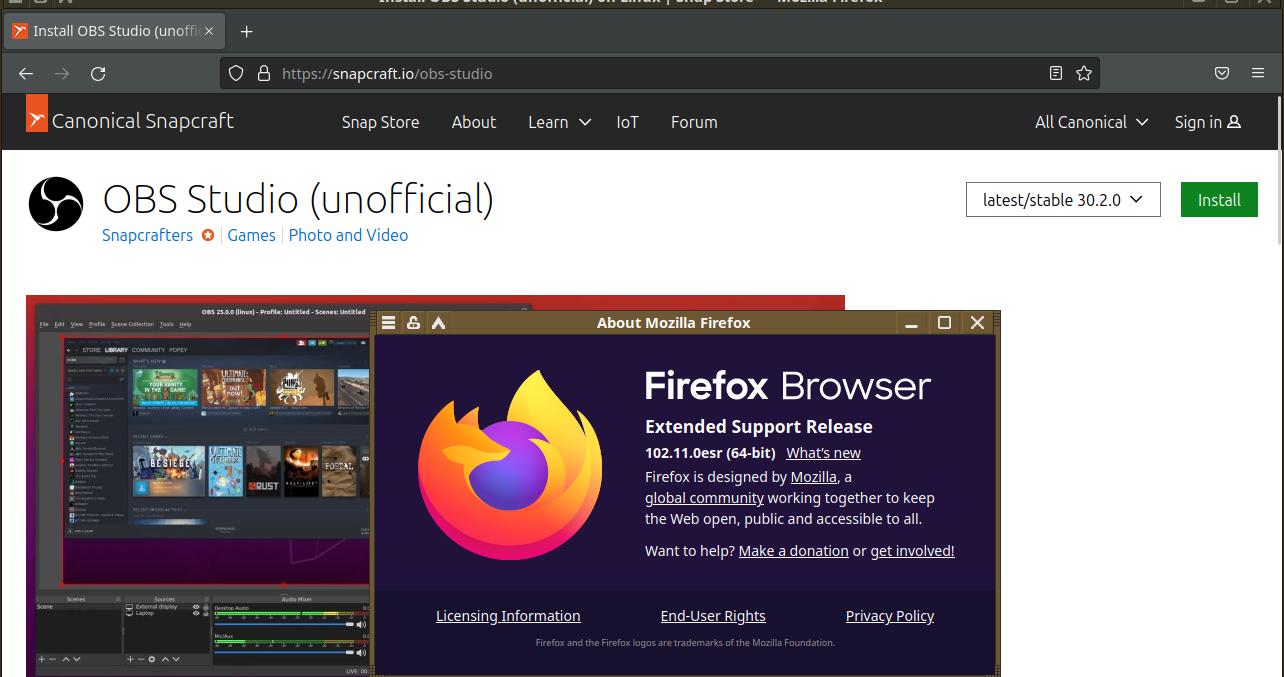Click the page vertical scrollbar
Viewport: 1284px width, 677px height.
pyautogui.click(x=1279, y=170)
